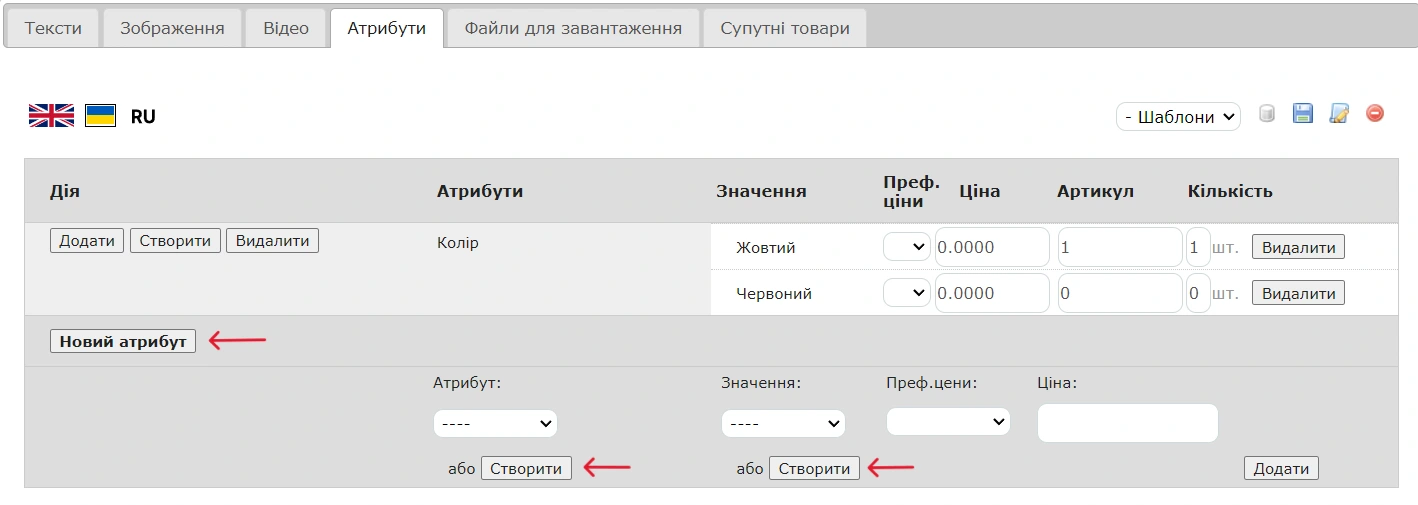Expand the Атрибут selection dropdown
Screen dimensions: 1418x505
pos(495,423)
